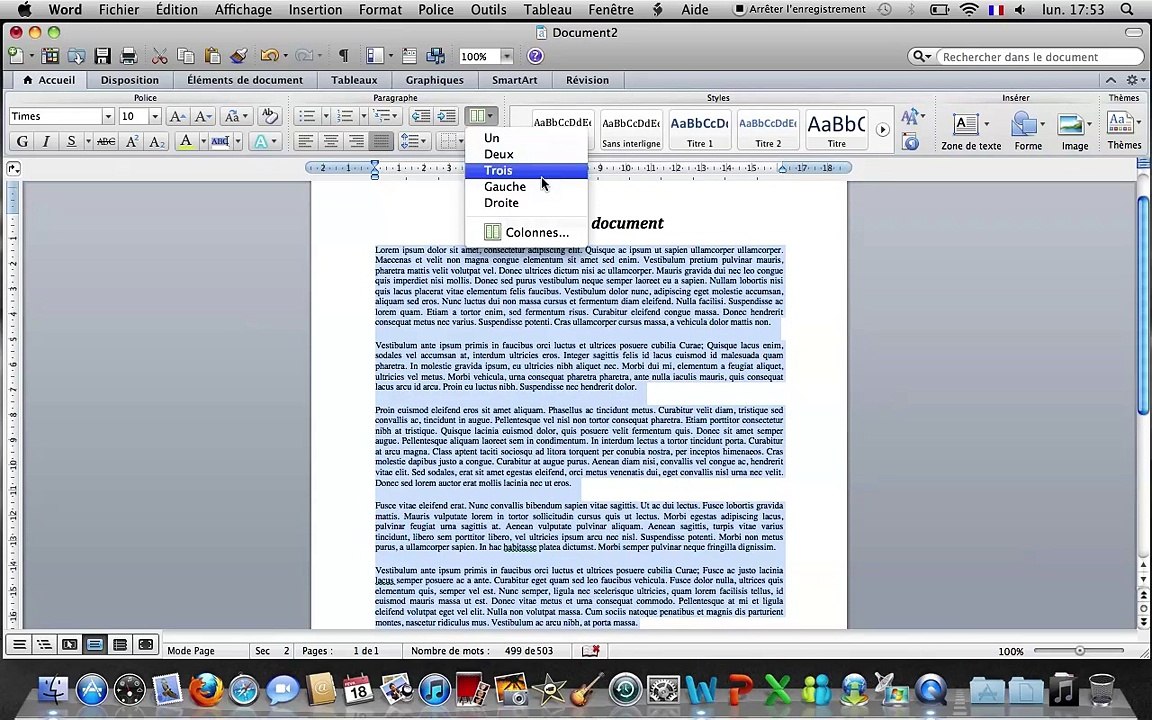The image size is (1152, 720).
Task: Click the search document field
Action: [1040, 57]
